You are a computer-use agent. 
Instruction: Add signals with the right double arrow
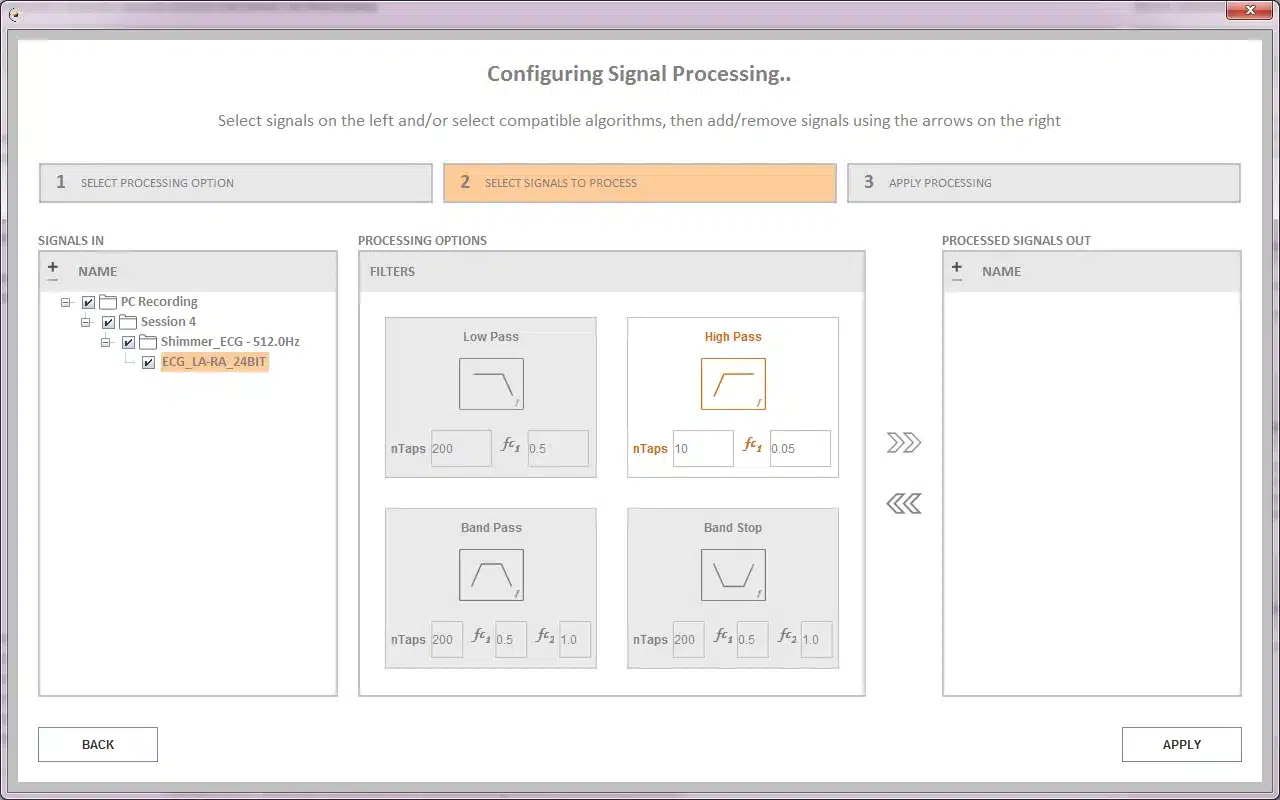tap(904, 443)
